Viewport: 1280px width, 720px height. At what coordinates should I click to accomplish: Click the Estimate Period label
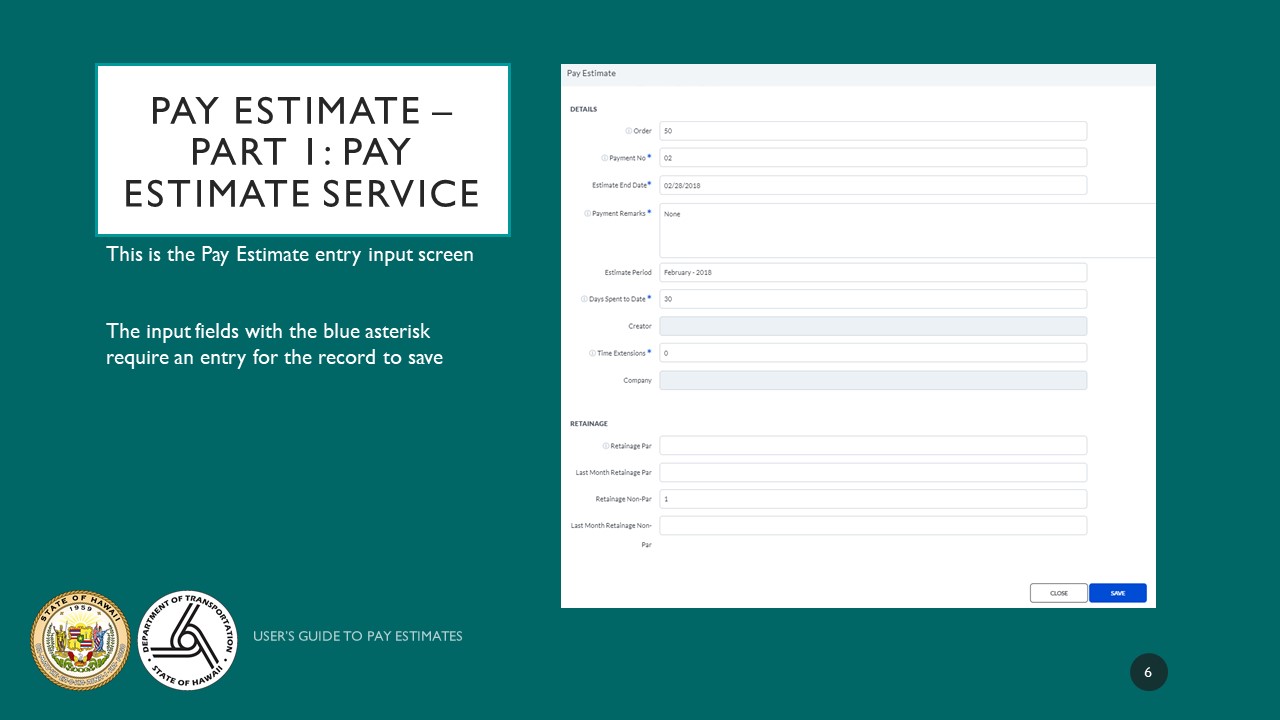628,272
